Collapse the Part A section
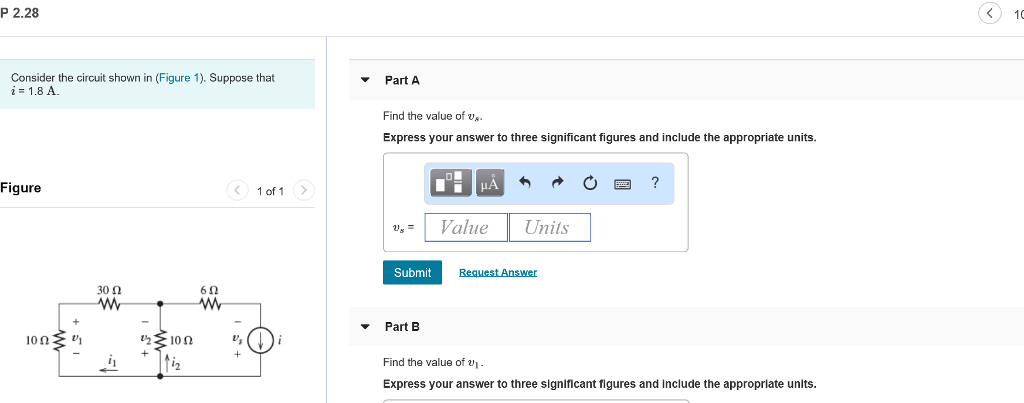 click(x=365, y=80)
